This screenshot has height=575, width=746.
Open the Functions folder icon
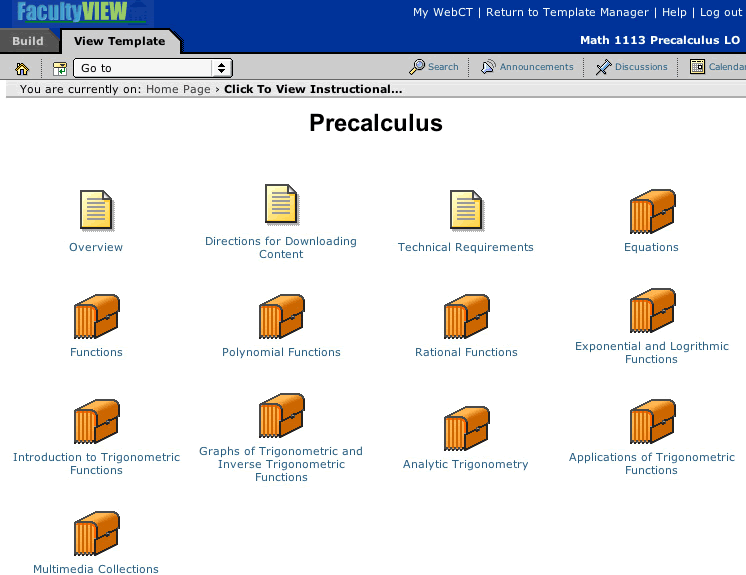click(x=97, y=316)
